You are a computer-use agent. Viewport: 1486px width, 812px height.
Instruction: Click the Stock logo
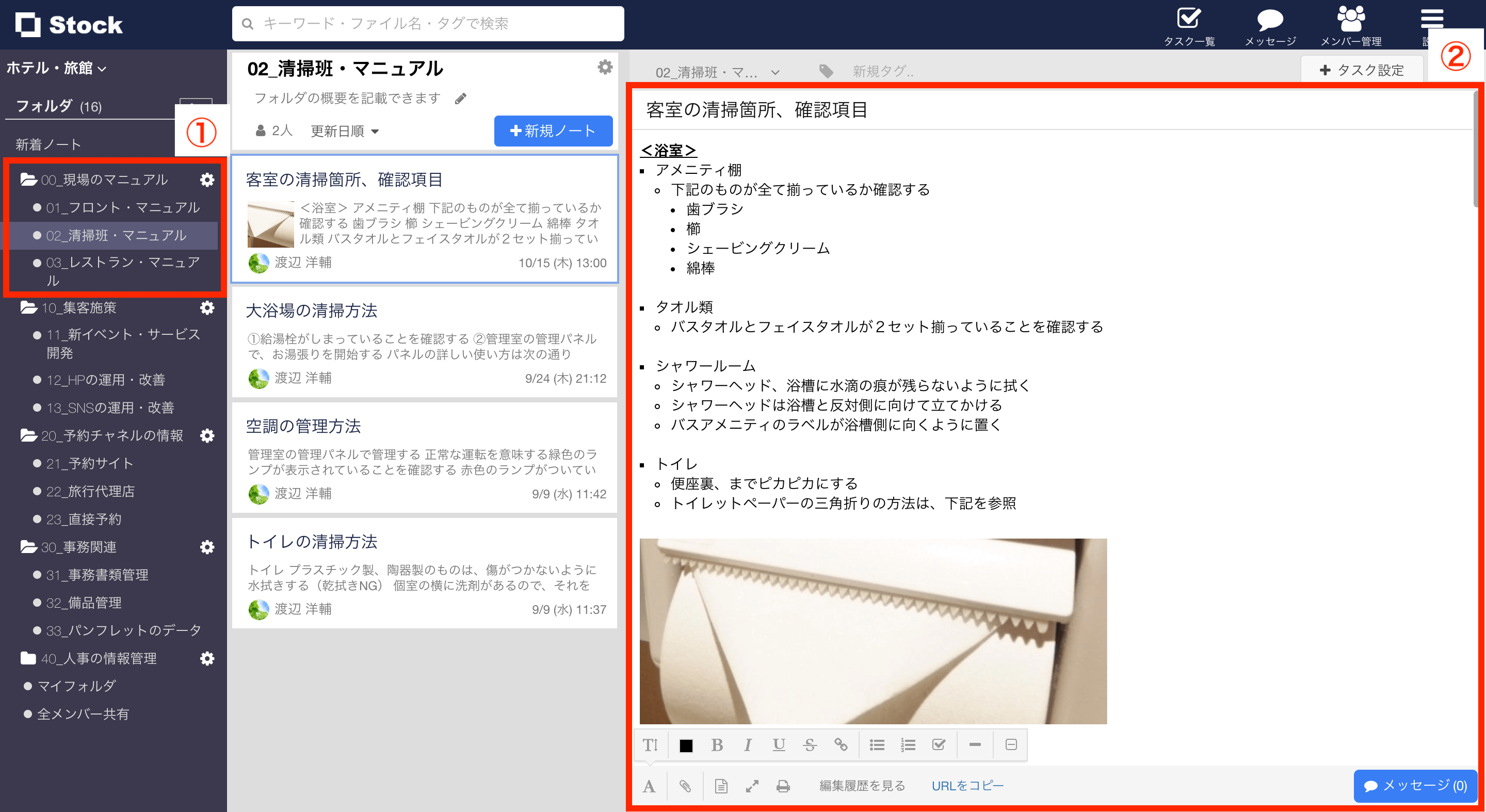(69, 25)
